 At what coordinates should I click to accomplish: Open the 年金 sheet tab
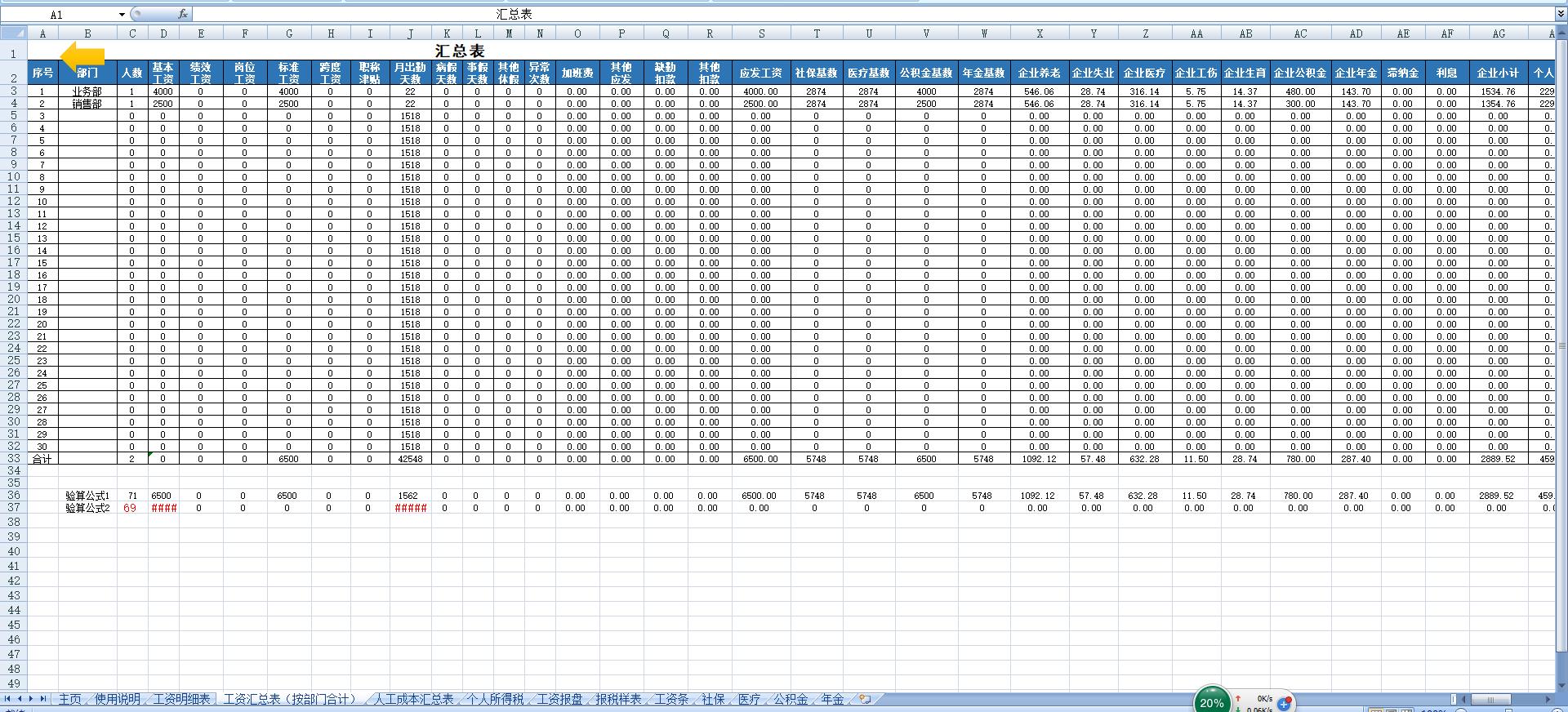[x=832, y=699]
